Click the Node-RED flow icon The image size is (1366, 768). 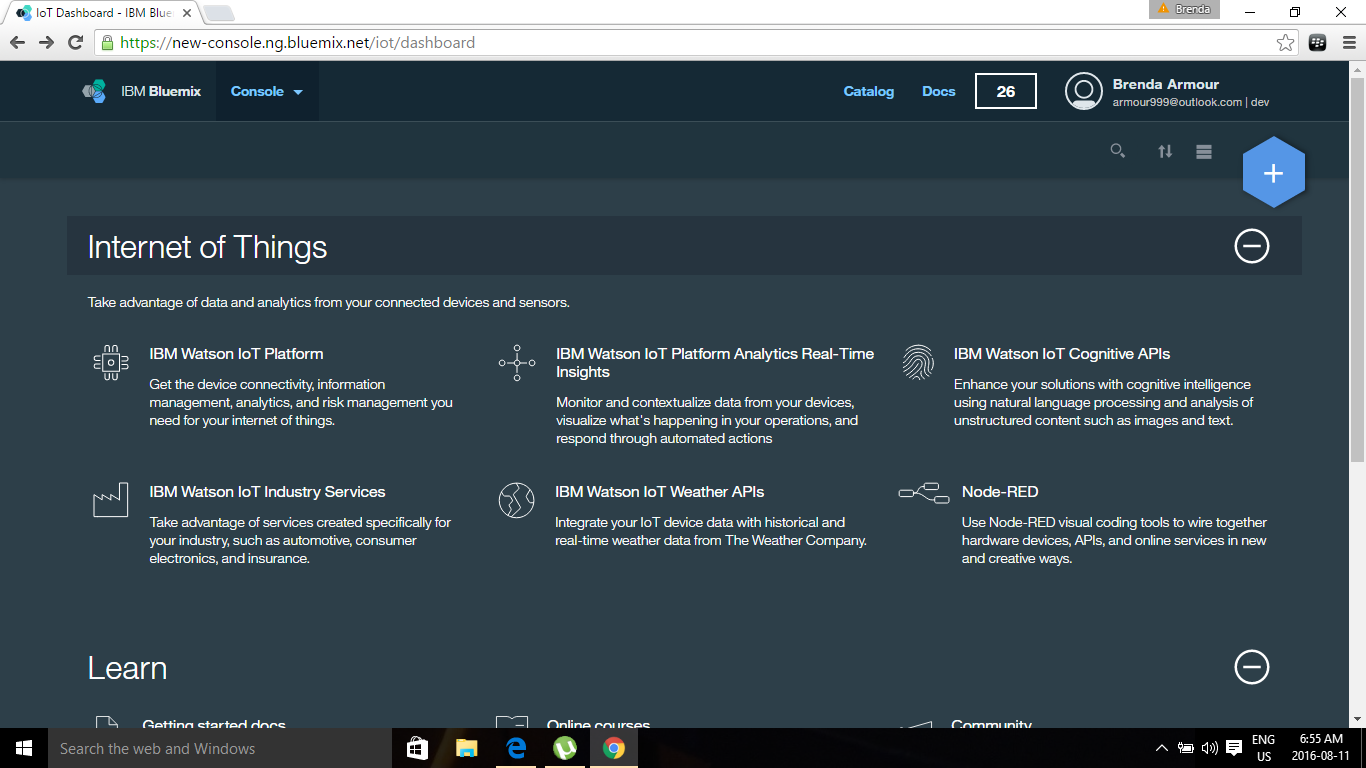pos(924,492)
